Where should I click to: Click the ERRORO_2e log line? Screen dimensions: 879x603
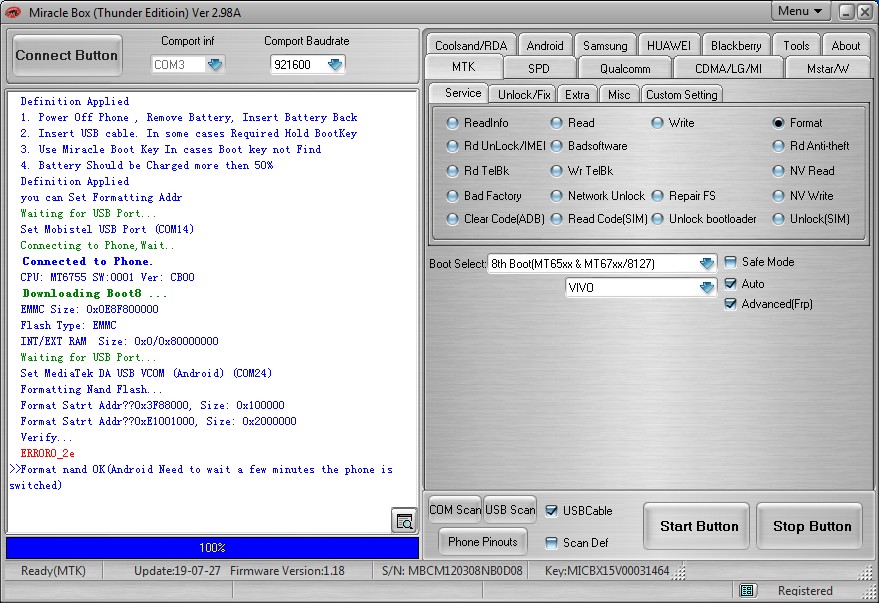[48, 453]
